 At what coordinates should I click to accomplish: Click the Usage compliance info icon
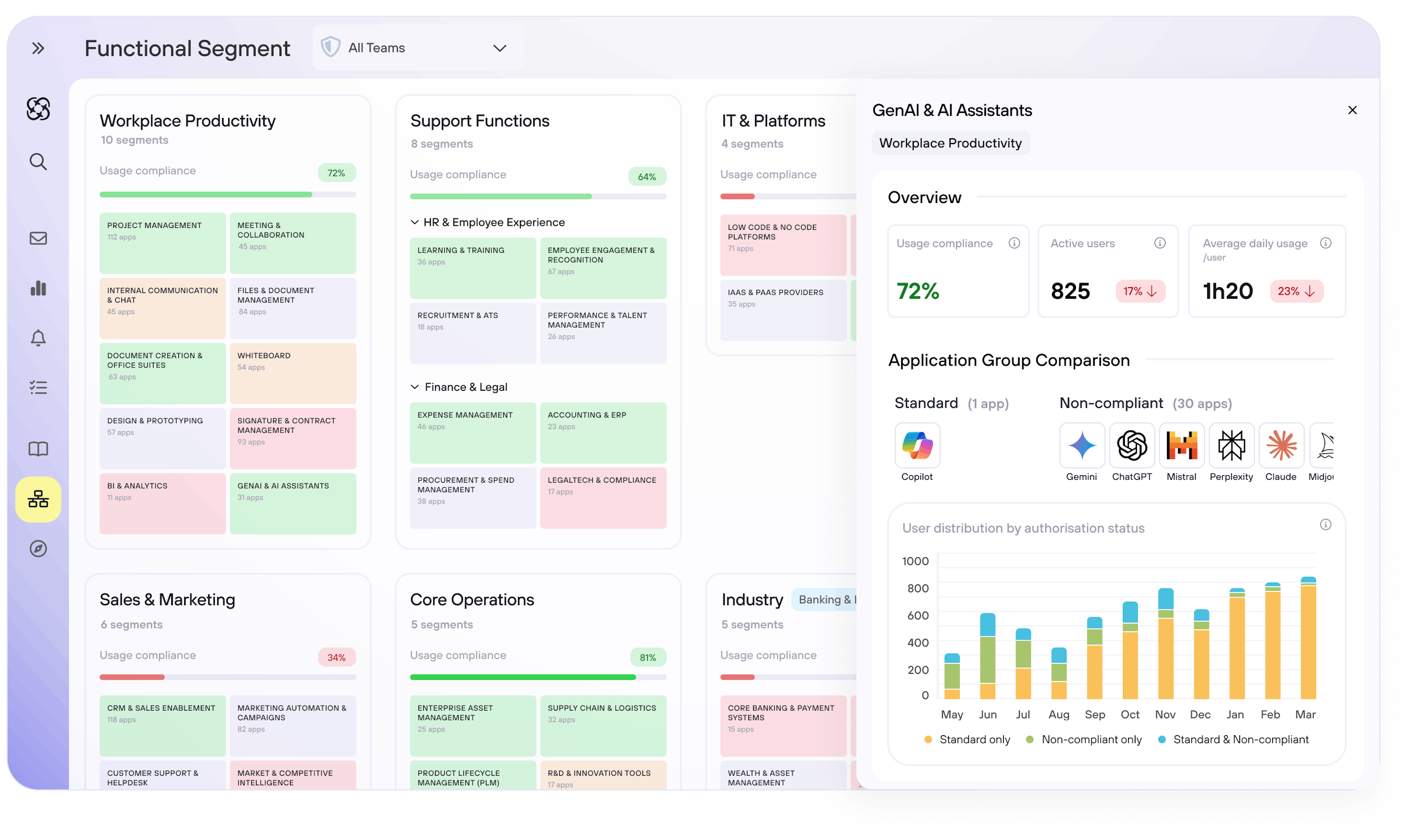click(1014, 243)
